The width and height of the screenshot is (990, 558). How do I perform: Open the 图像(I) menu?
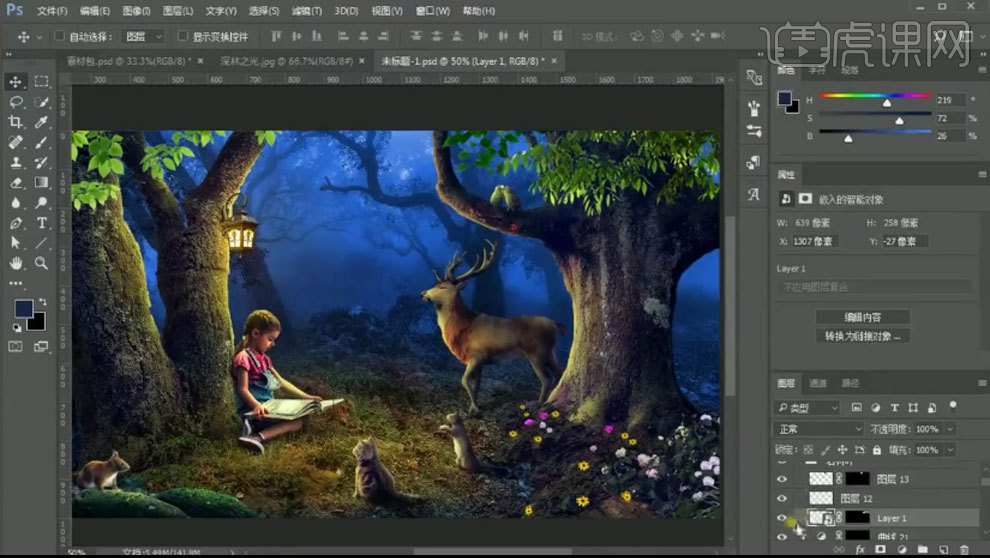click(x=136, y=11)
